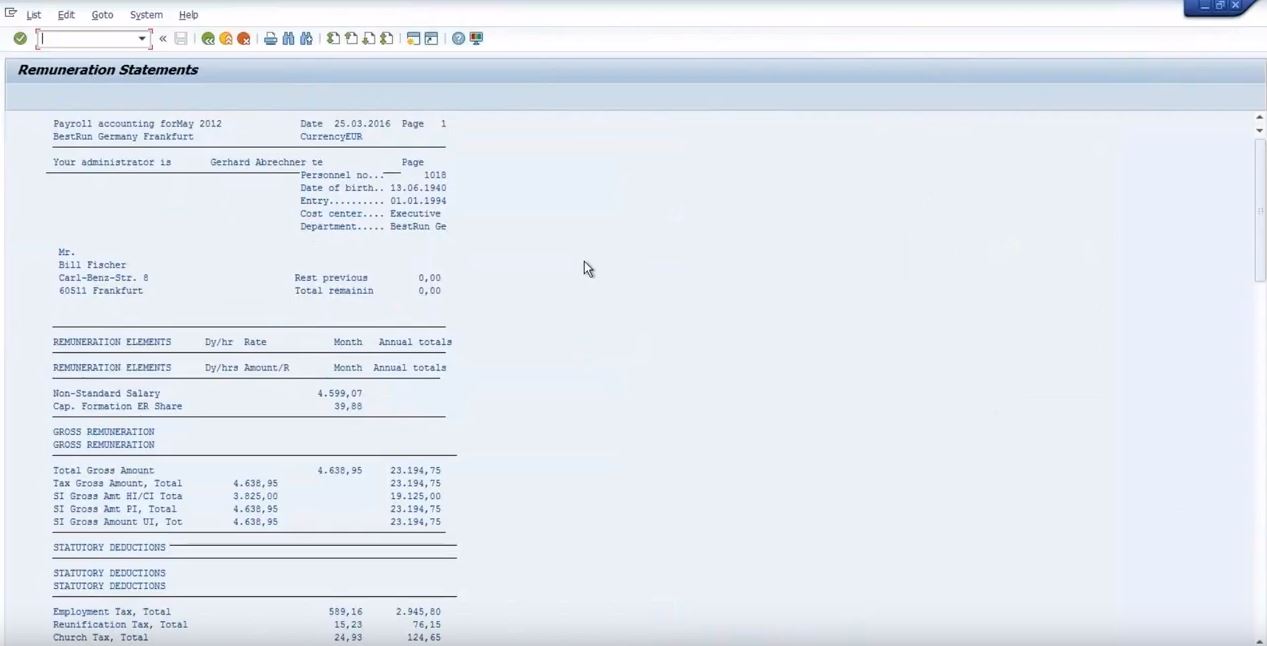Open the Help question mark icon
This screenshot has height=646, width=1267.
458,39
